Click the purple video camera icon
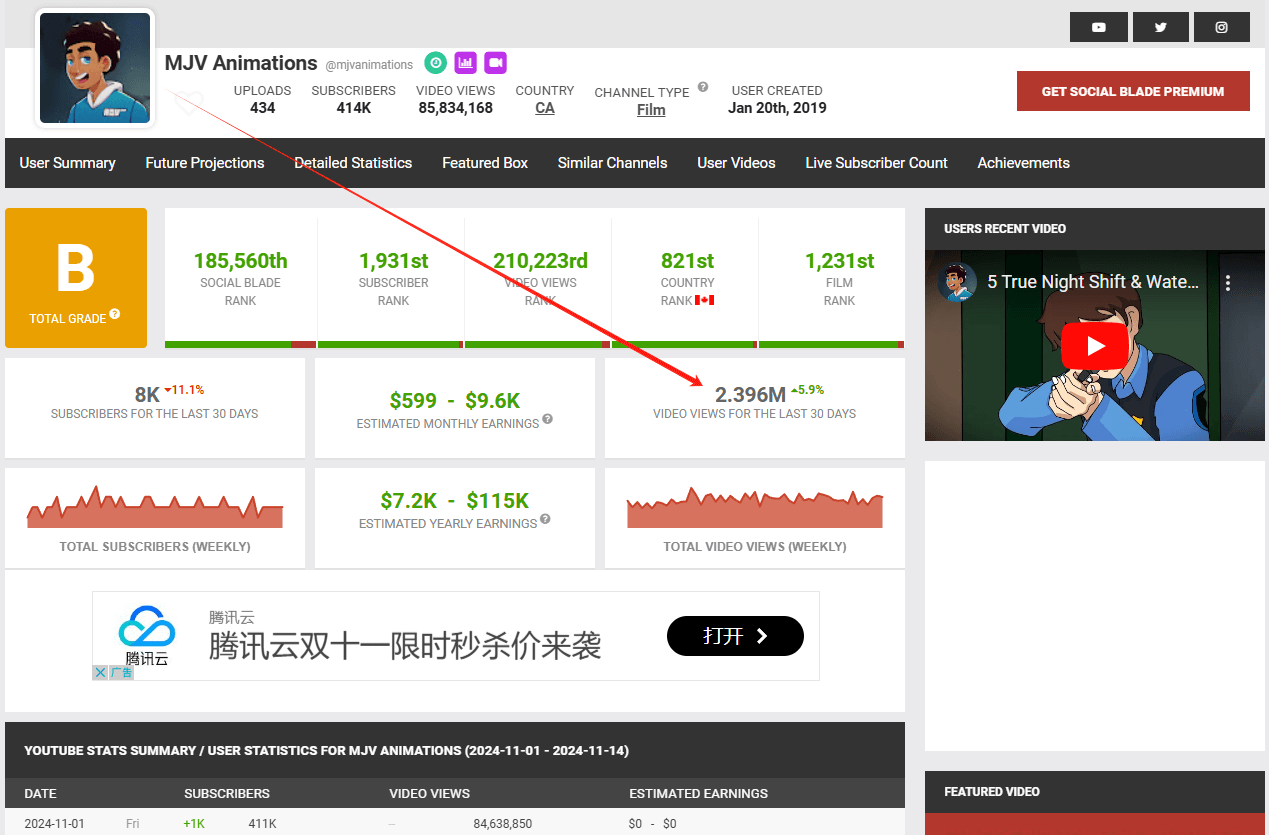The image size is (1269, 835). pos(495,63)
